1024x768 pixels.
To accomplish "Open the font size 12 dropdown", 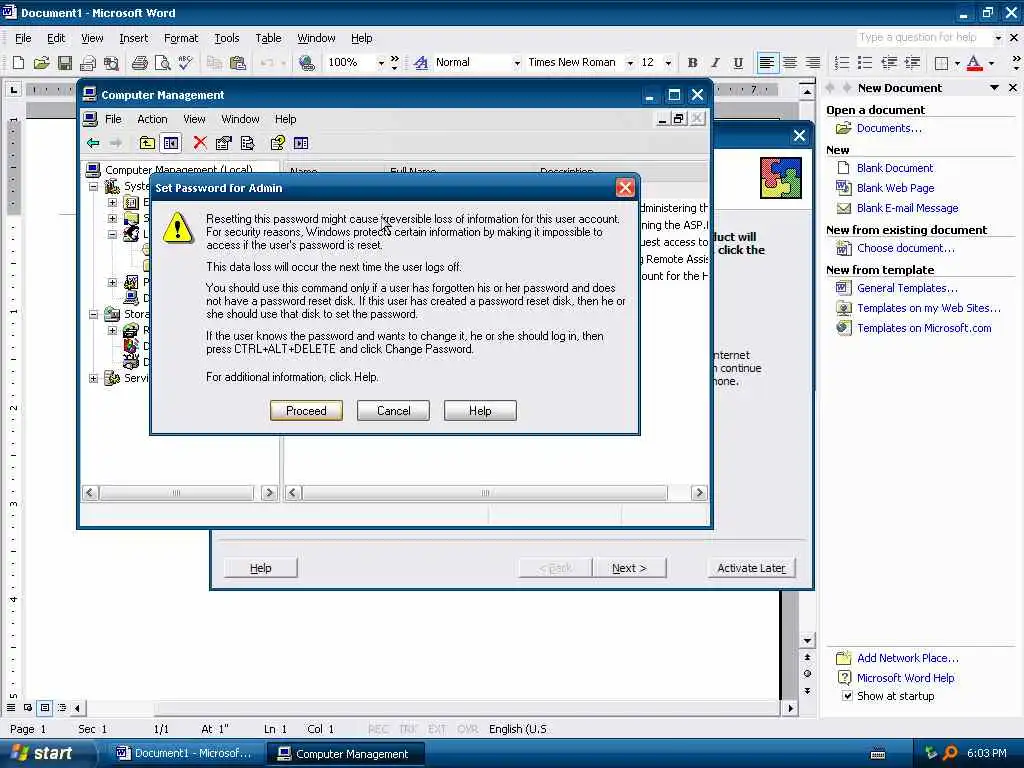I will tap(668, 63).
